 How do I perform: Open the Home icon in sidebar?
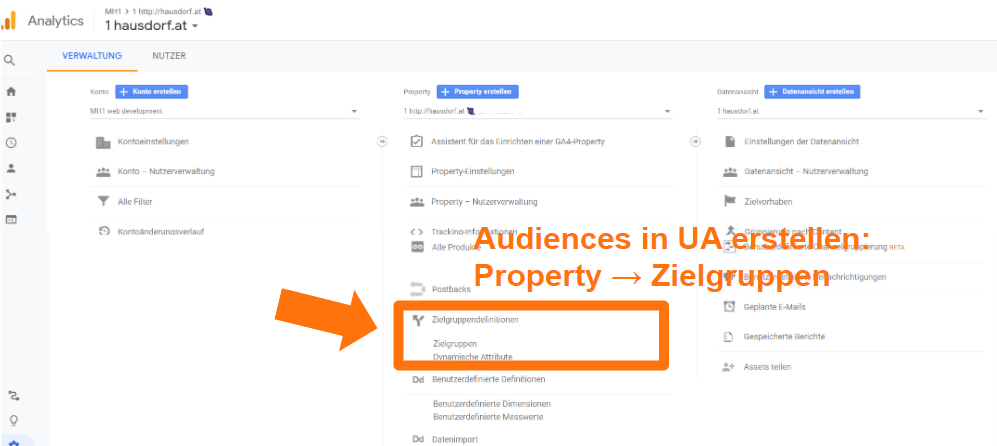point(11,92)
